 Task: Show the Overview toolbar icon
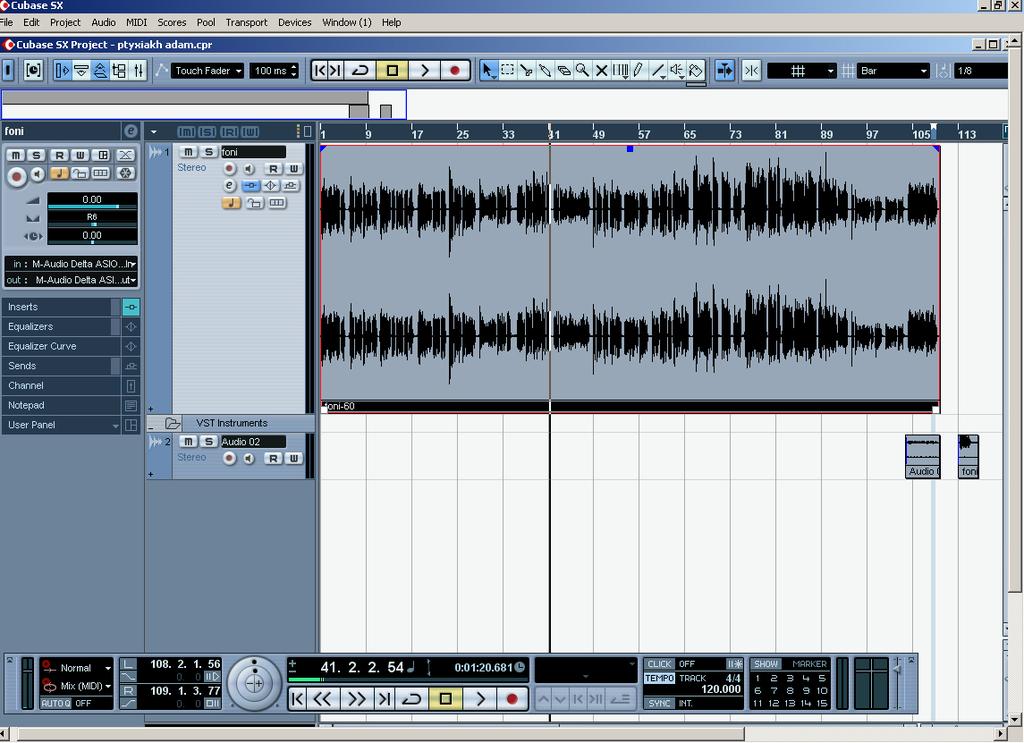coord(100,70)
